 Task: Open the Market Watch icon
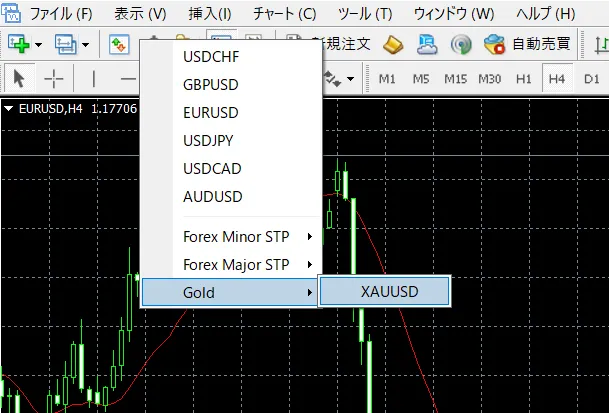click(120, 44)
